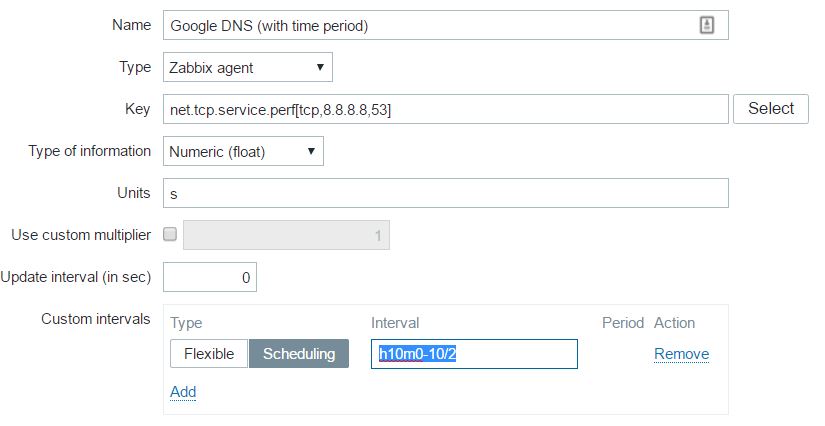The width and height of the screenshot is (825, 426).
Task: Click the Update interval (in sec) label
Action: point(76,277)
